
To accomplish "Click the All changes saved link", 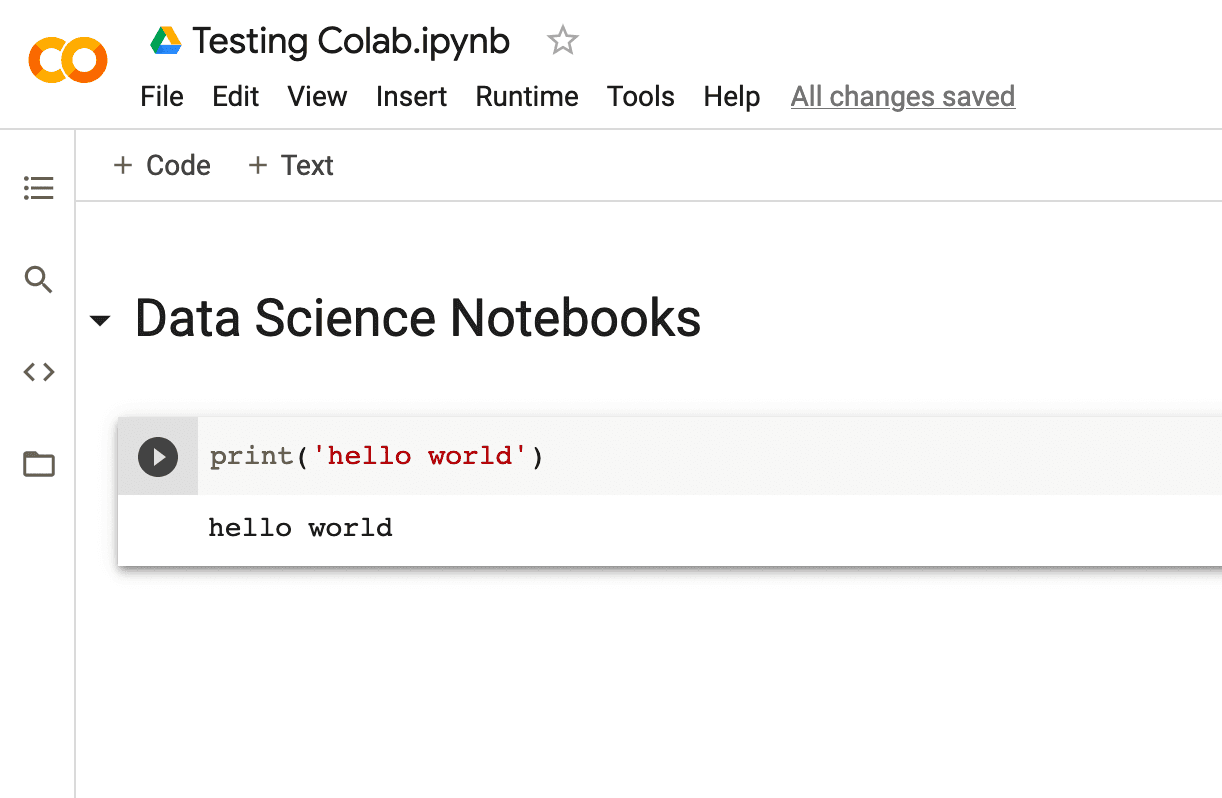I will pos(902,96).
